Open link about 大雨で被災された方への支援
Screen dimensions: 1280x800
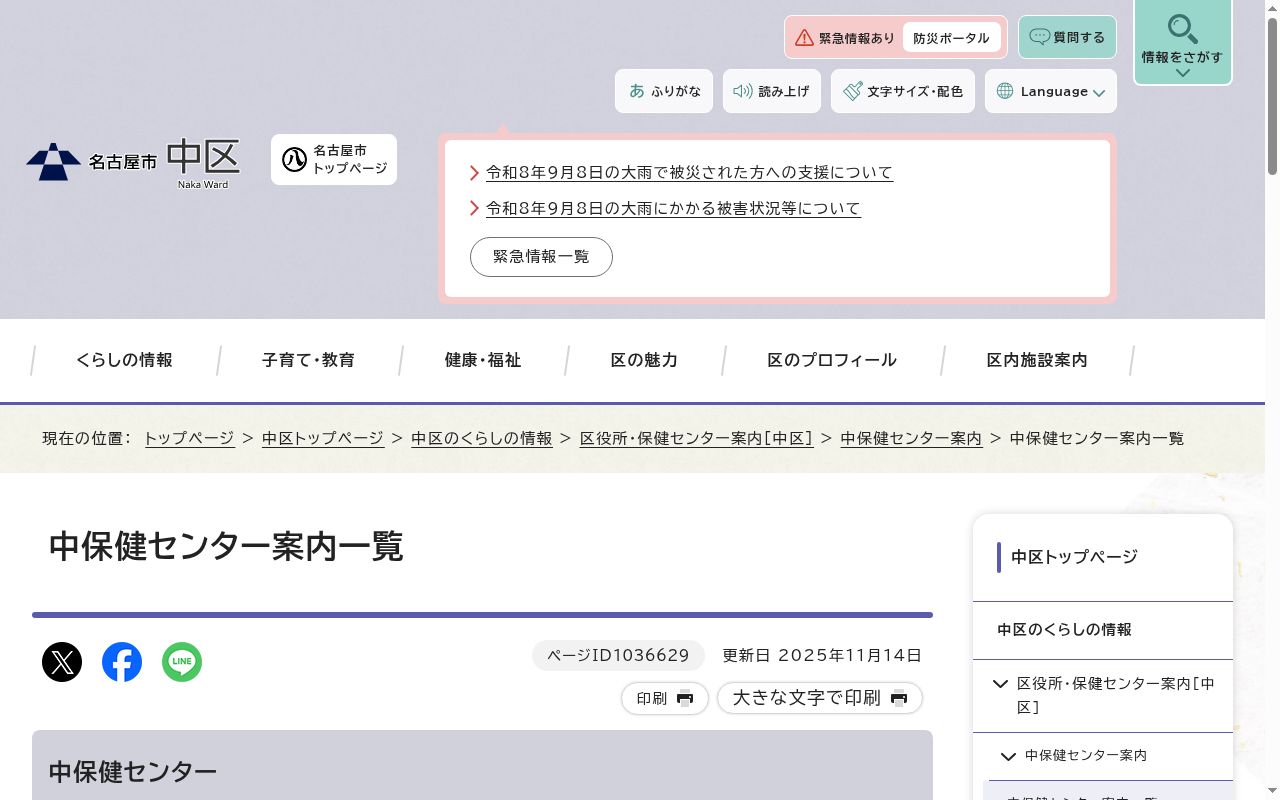point(689,172)
